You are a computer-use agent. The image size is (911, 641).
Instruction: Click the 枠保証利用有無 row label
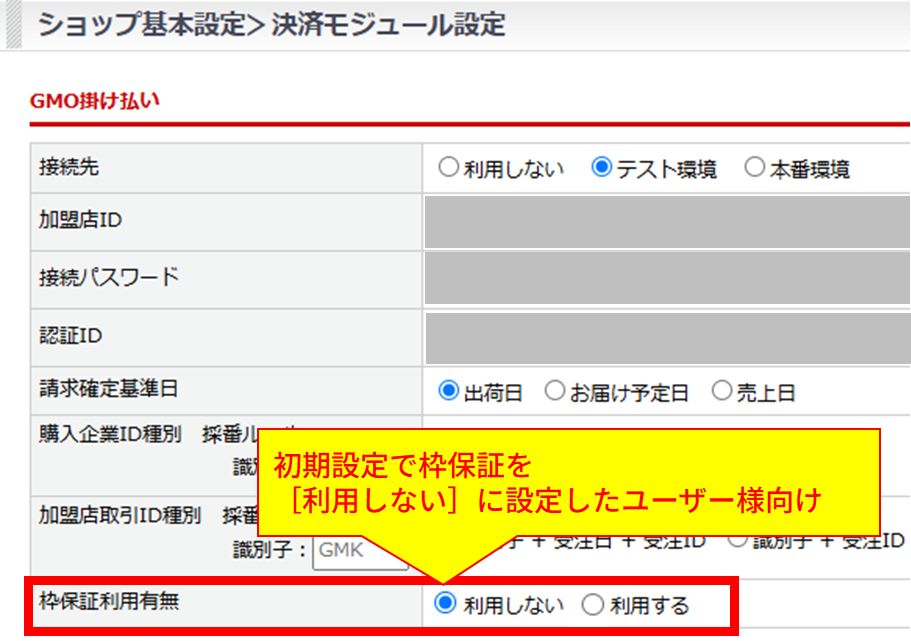click(x=109, y=601)
